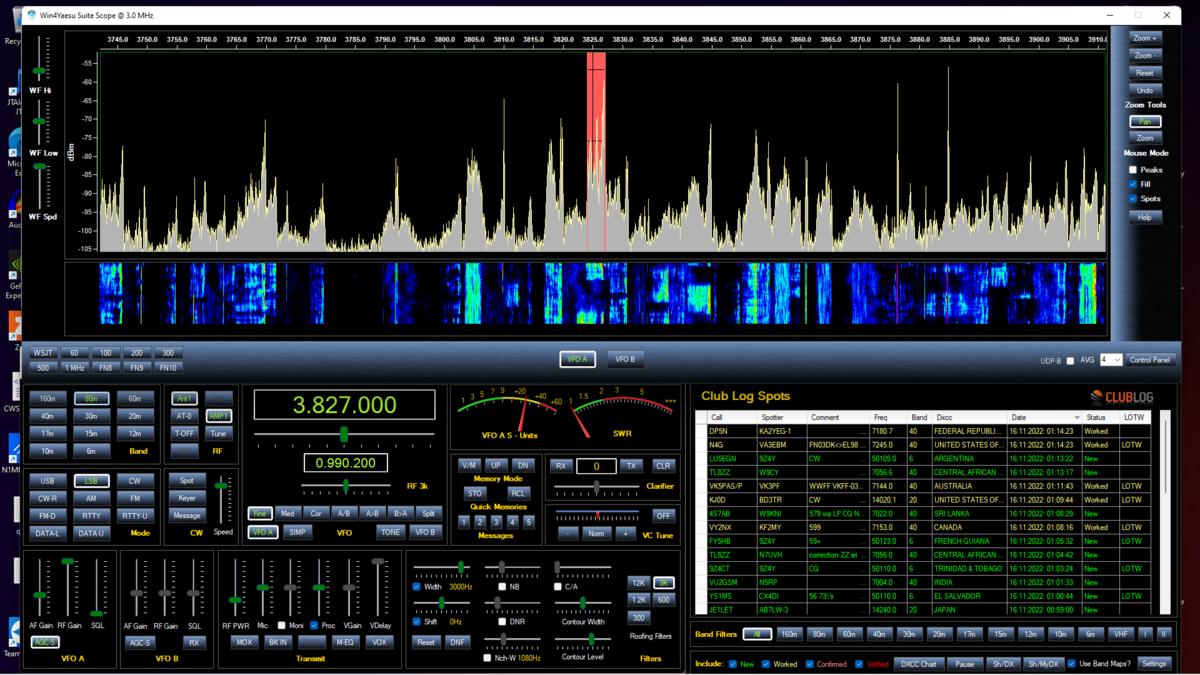Send message number 3
This screenshot has width=1200, height=675.
point(496,521)
